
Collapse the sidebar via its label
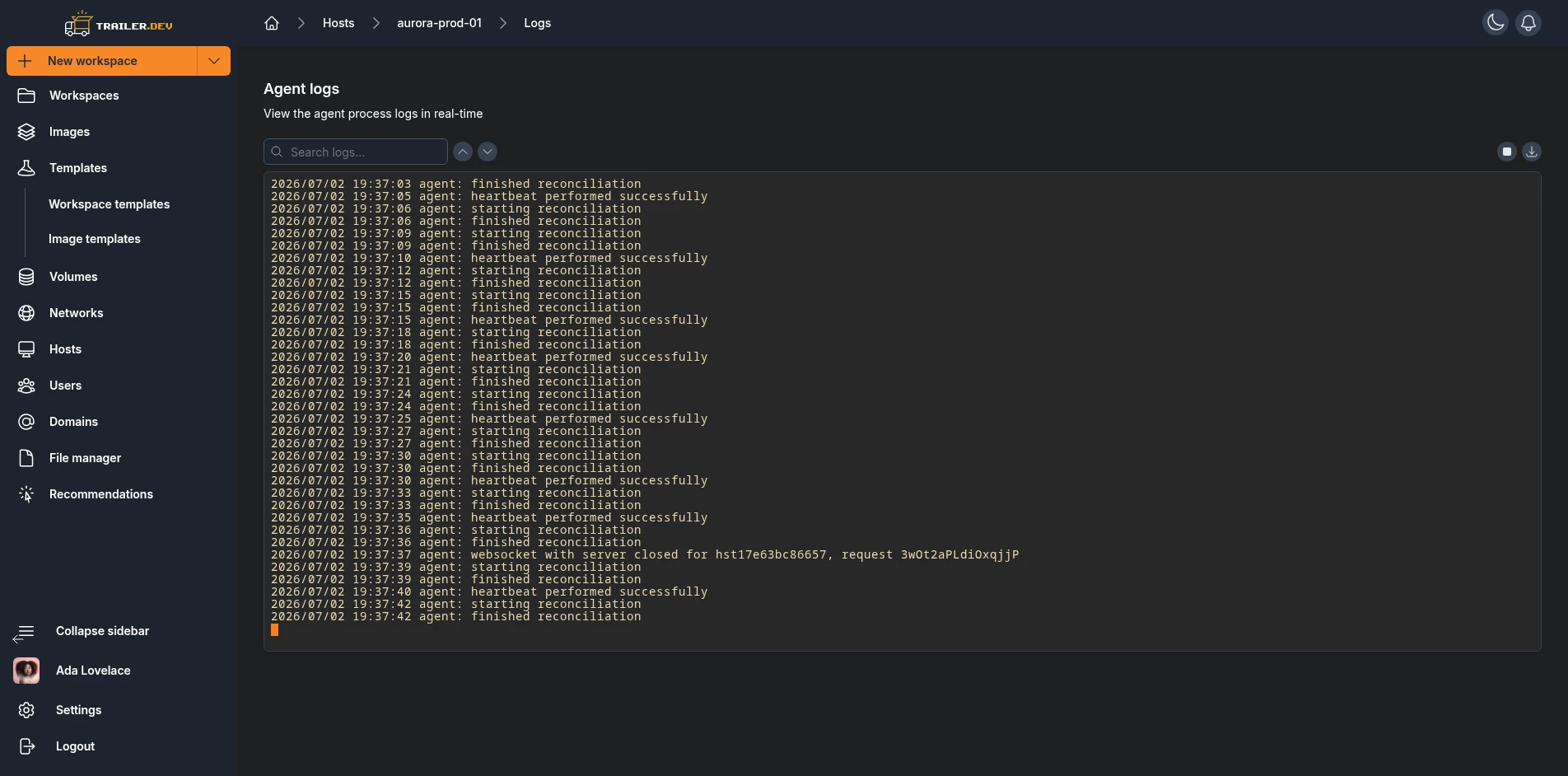[x=102, y=631]
